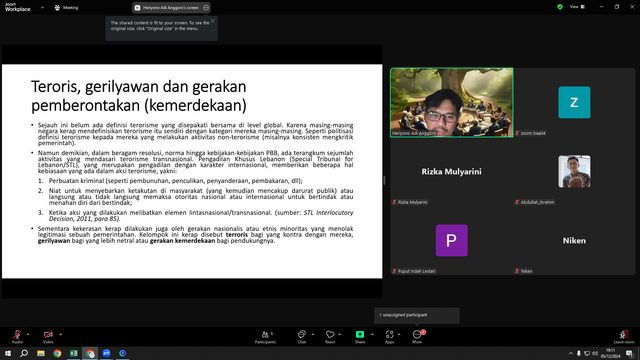Click the green Share screen button
Viewport: 640px width, 360px height.
coord(360,337)
